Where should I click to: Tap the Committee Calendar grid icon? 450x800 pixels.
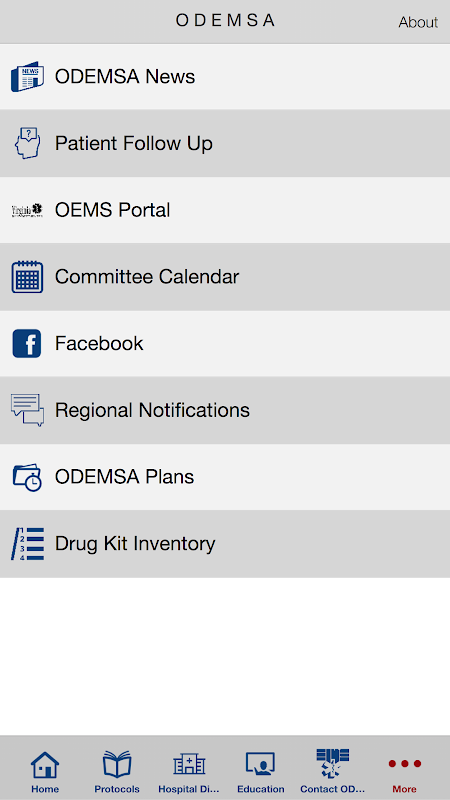coord(28,277)
